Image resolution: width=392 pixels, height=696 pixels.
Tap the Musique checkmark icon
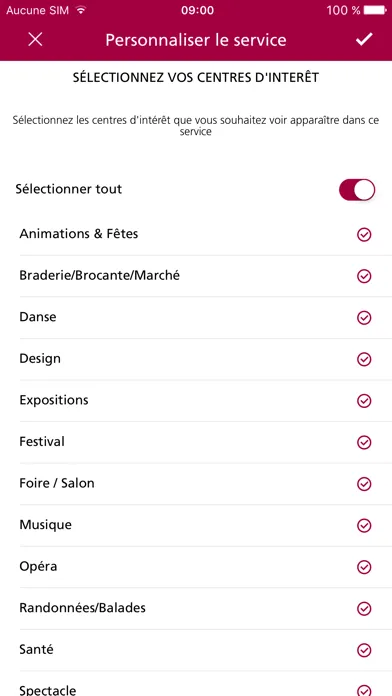[x=364, y=526]
